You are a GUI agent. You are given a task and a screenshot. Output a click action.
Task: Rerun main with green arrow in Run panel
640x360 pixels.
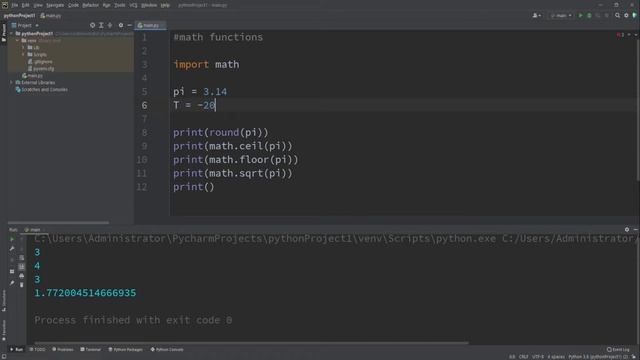[12, 239]
